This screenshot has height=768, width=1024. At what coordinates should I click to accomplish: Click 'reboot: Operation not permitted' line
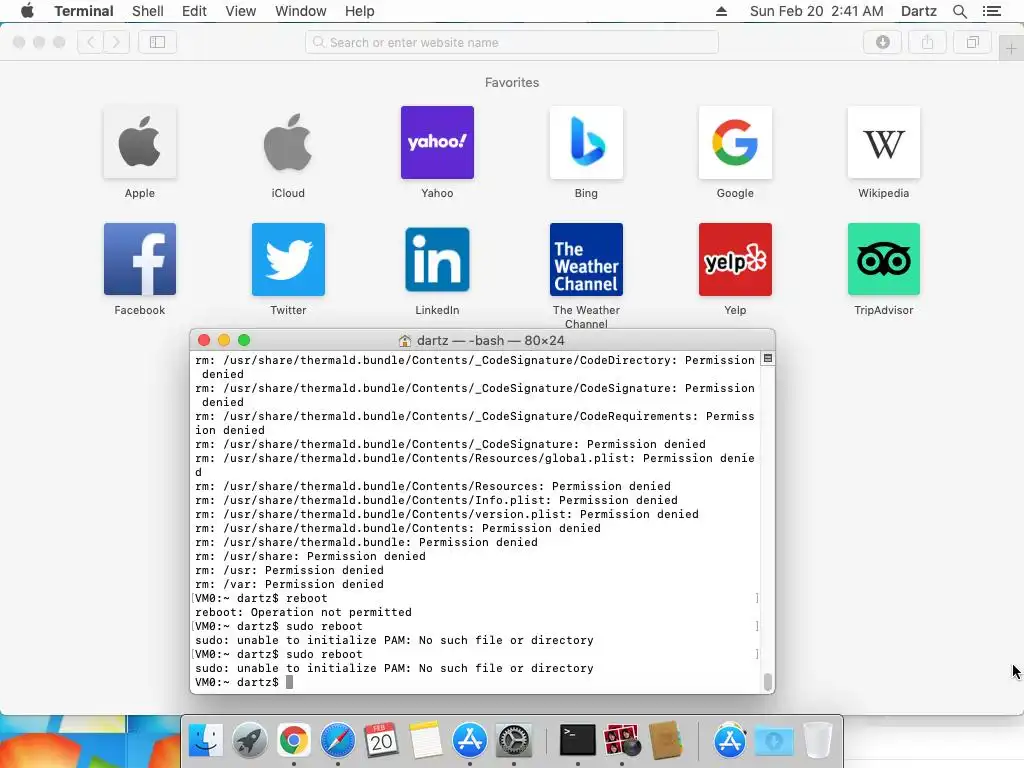pyautogui.click(x=303, y=612)
